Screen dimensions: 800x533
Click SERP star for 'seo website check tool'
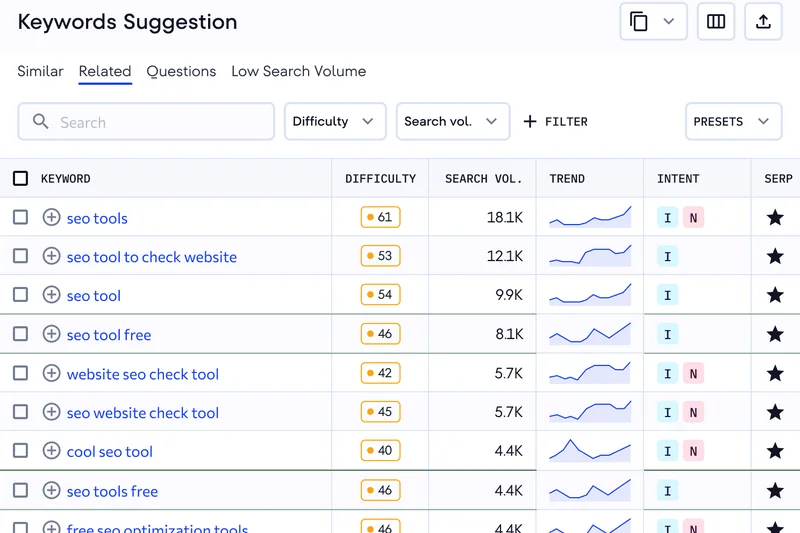tap(775, 413)
